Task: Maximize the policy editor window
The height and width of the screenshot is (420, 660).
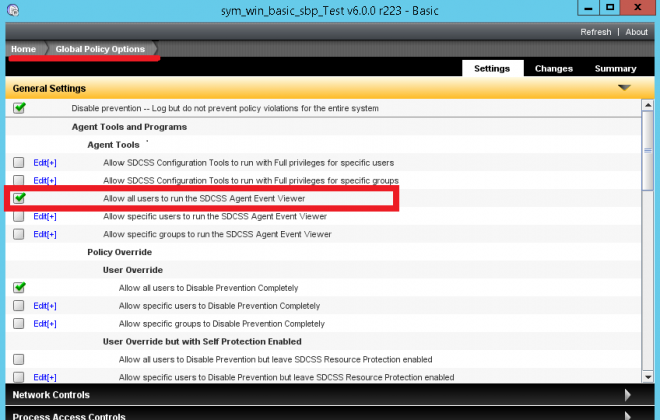Action: pyautogui.click(x=610, y=8)
